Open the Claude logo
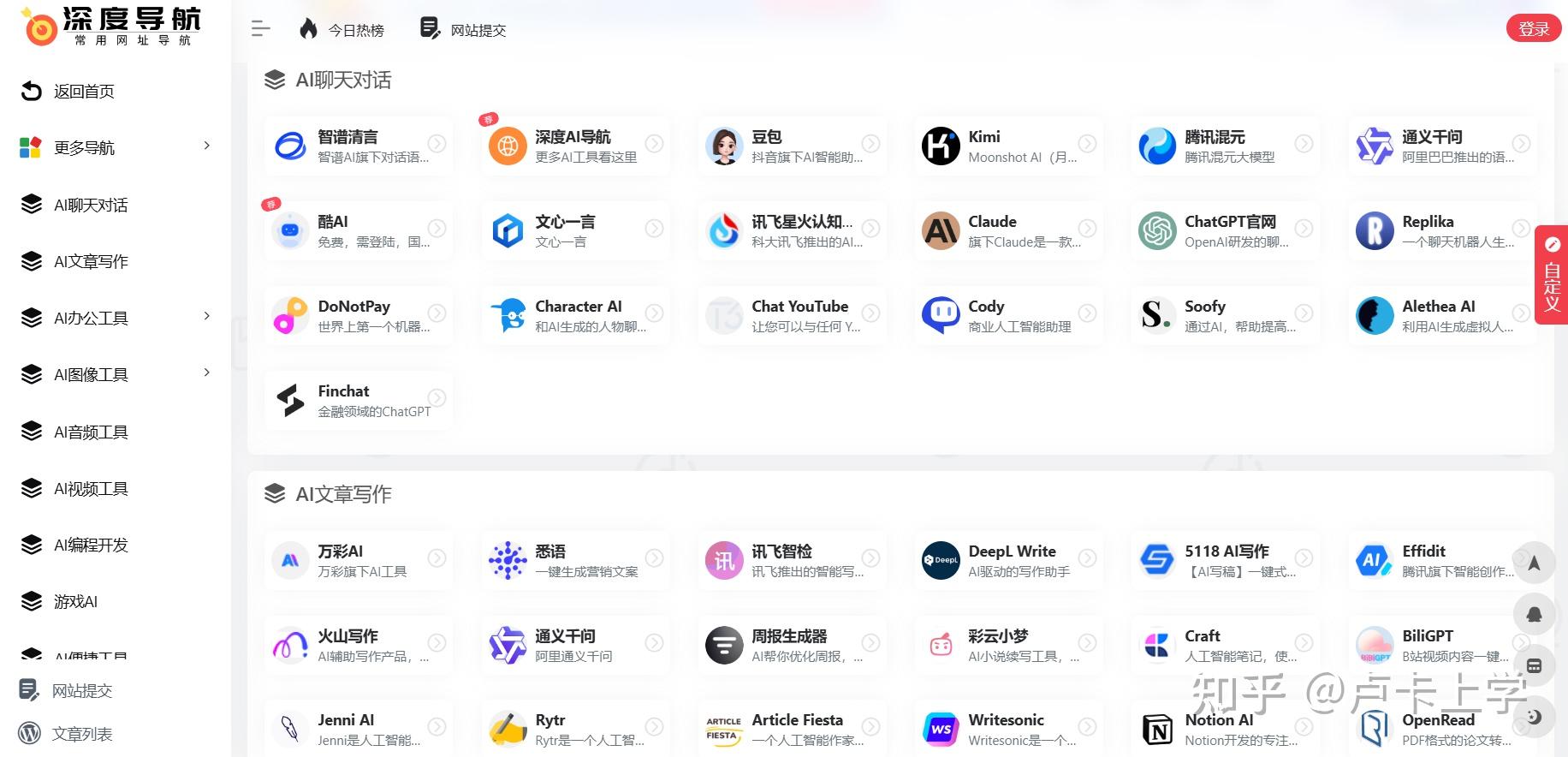 pos(941,231)
